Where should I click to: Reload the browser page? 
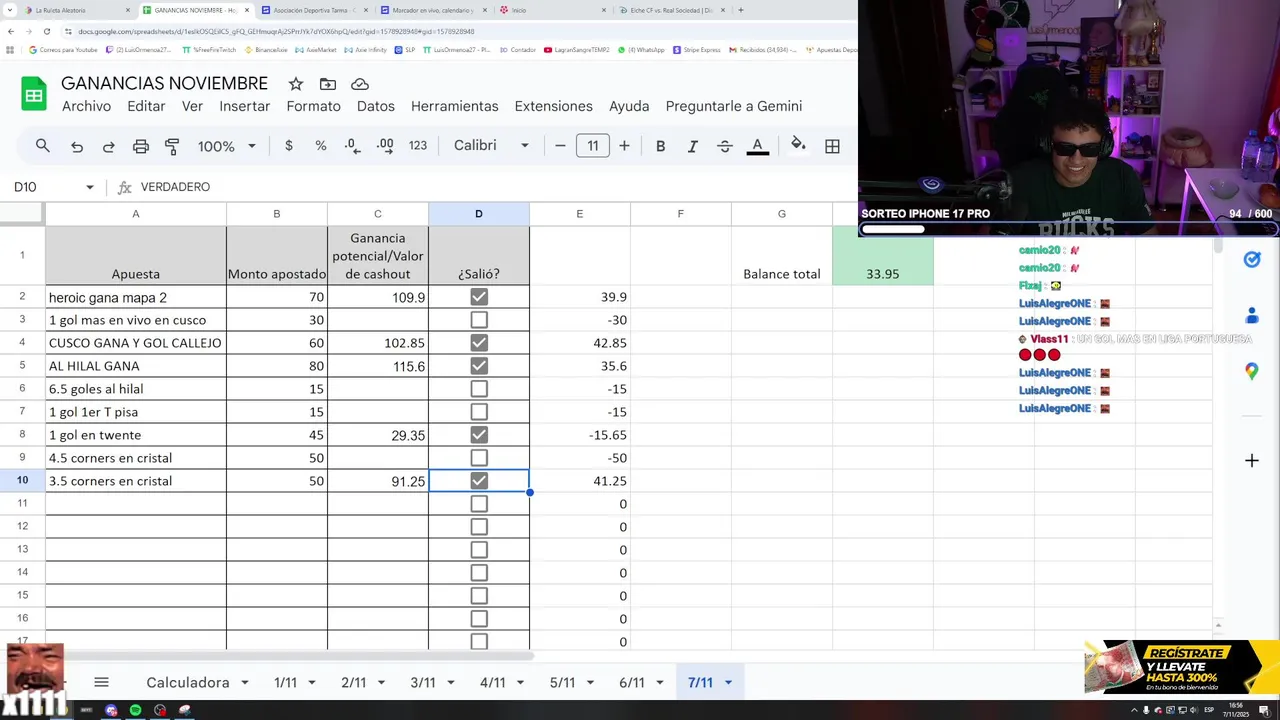[x=46, y=31]
